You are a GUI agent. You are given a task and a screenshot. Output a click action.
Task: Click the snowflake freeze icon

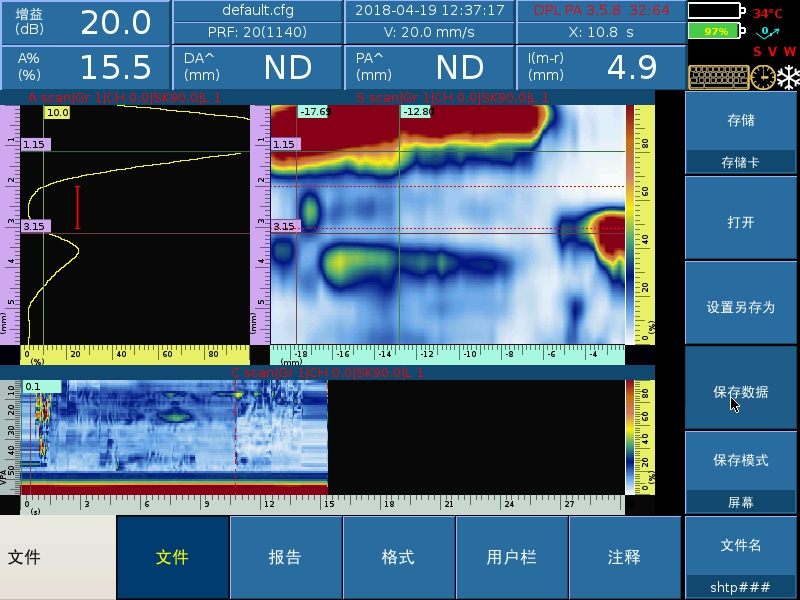pos(788,77)
